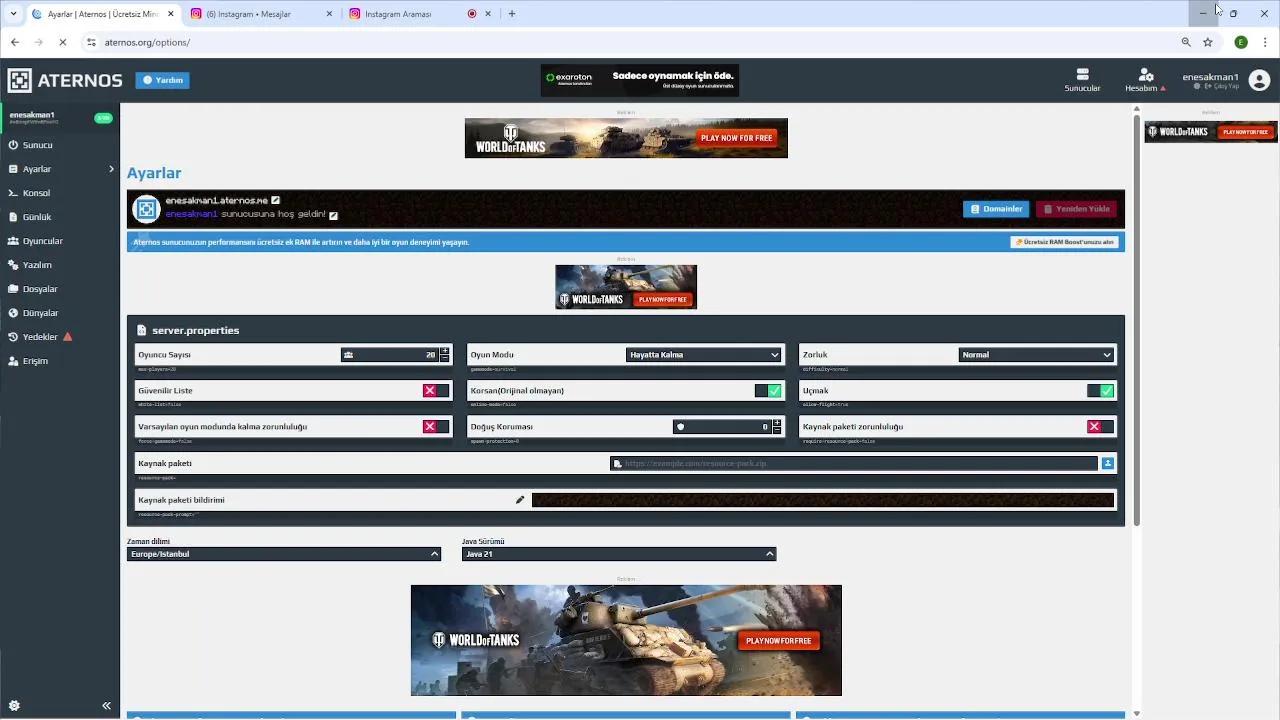
Task: Change Zorluk difficulty dropdown
Action: click(x=1036, y=354)
